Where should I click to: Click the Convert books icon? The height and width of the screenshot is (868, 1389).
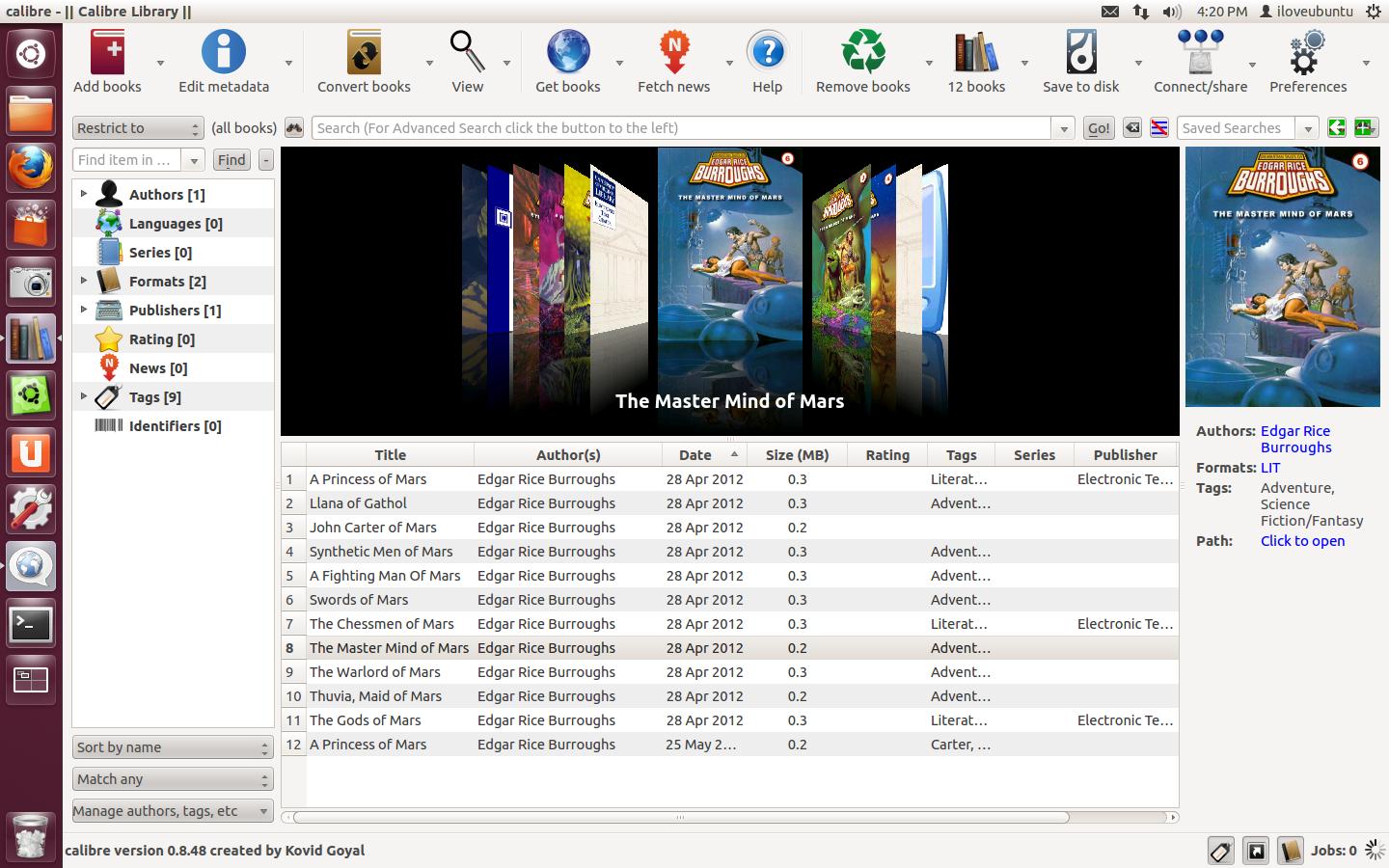tap(364, 52)
